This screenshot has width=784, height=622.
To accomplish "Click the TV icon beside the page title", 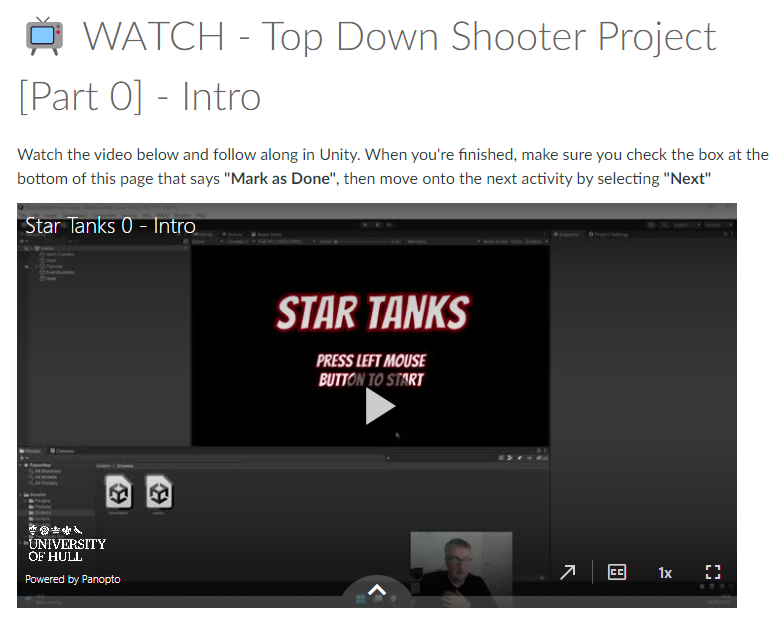I will tap(44, 37).
